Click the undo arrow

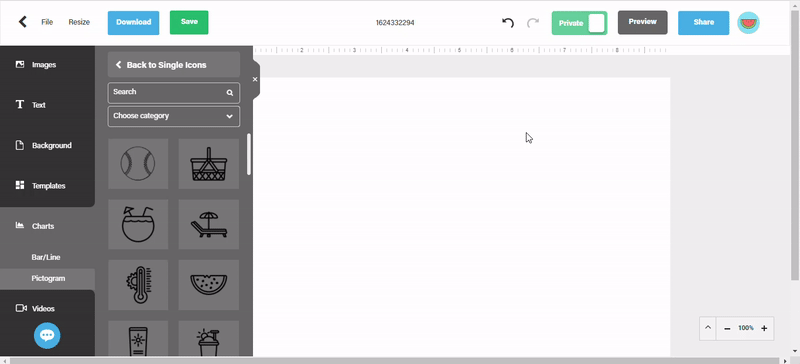(508, 22)
